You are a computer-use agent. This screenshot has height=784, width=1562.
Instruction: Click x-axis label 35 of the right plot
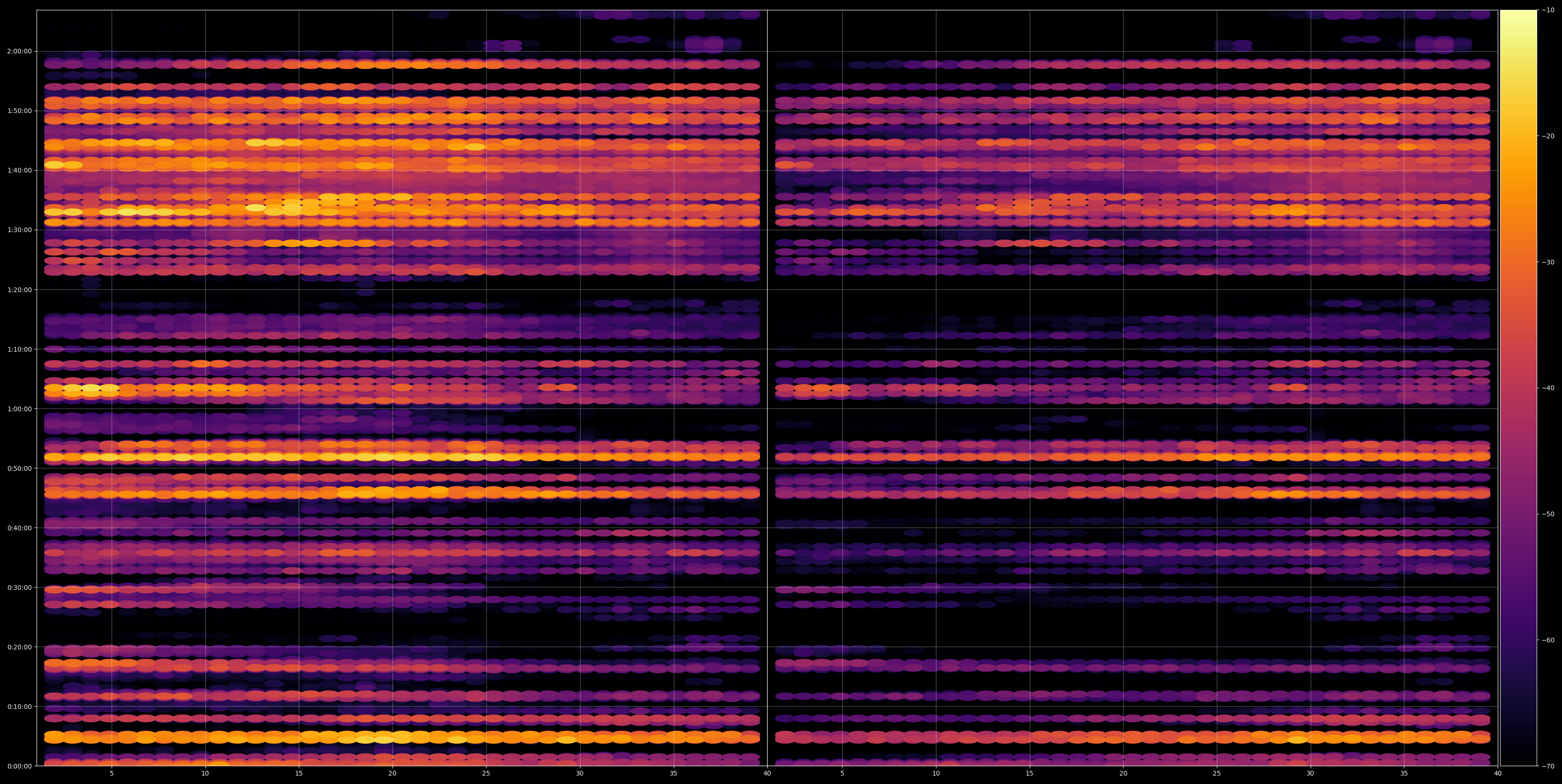coord(1404,774)
